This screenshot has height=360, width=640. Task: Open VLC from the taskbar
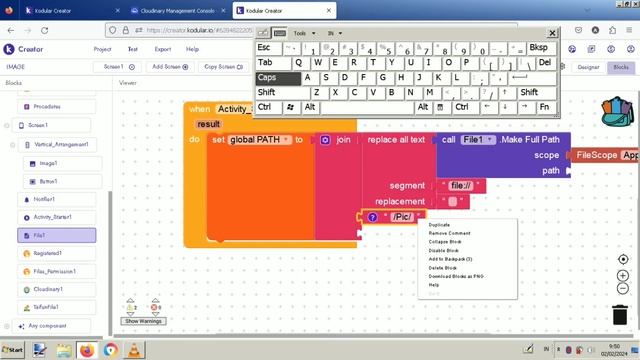(134, 350)
